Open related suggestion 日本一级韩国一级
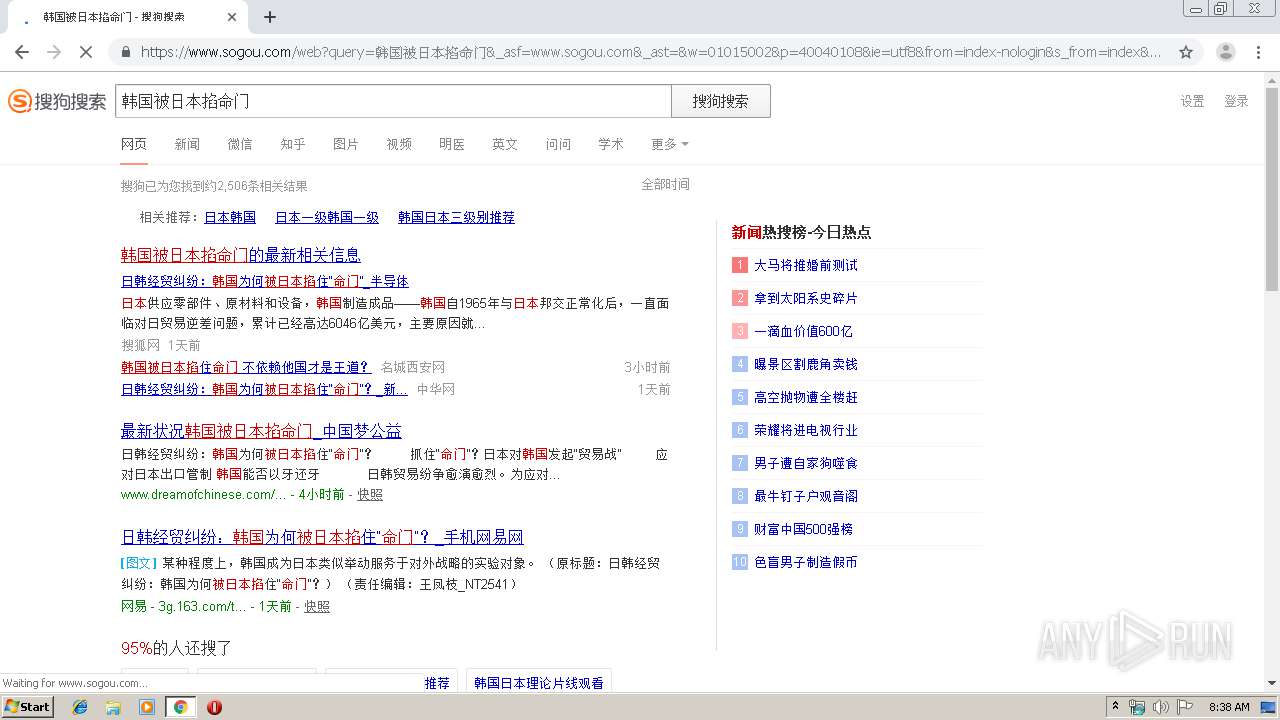Screen dimensions: 1280x720 [x=327, y=217]
